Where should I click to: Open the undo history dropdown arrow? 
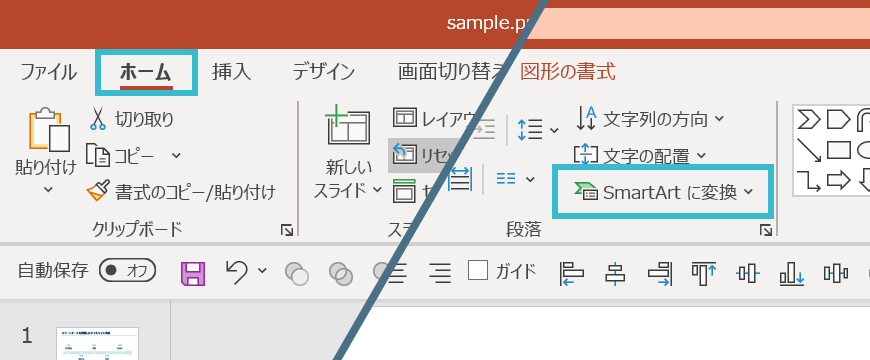click(262, 271)
